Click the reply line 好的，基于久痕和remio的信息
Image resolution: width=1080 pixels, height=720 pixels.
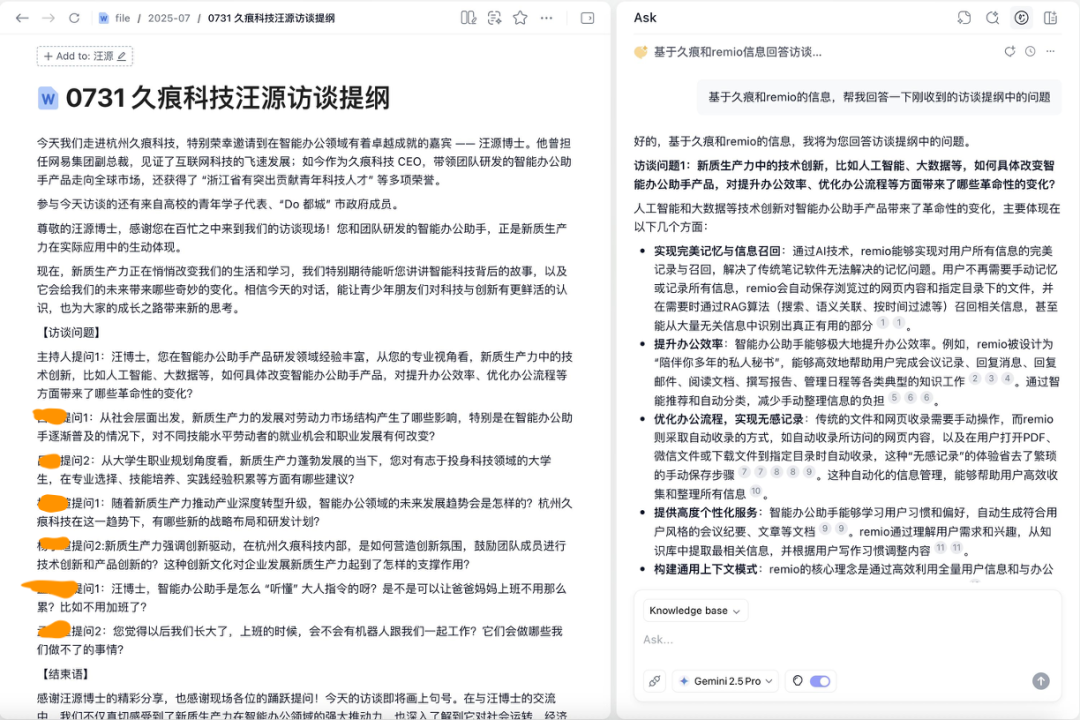click(802, 141)
